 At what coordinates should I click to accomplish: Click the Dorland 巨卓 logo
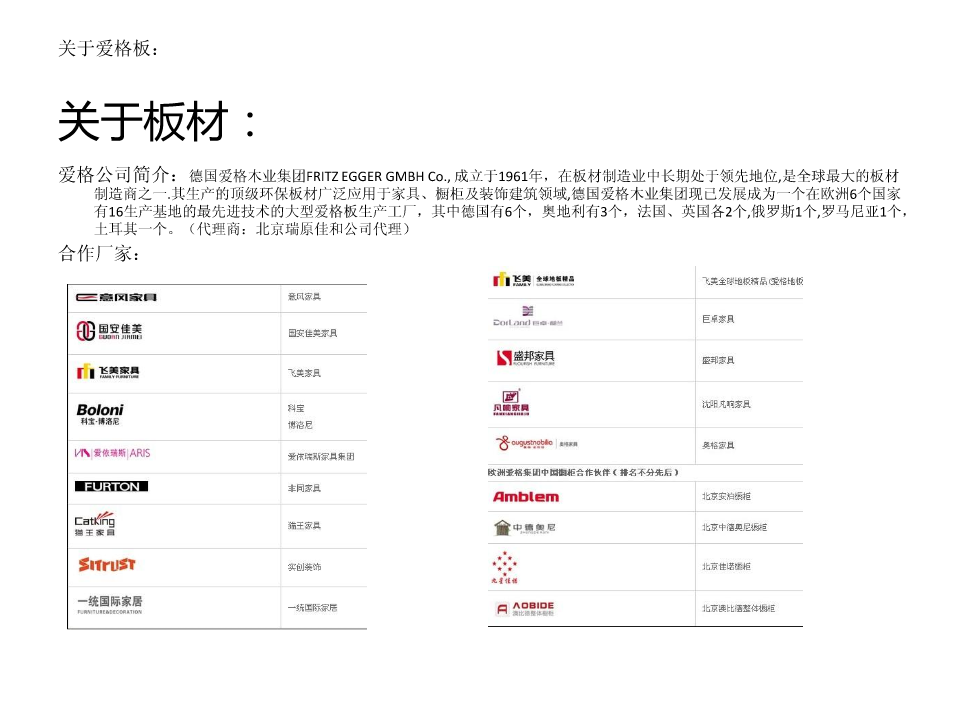tap(528, 317)
